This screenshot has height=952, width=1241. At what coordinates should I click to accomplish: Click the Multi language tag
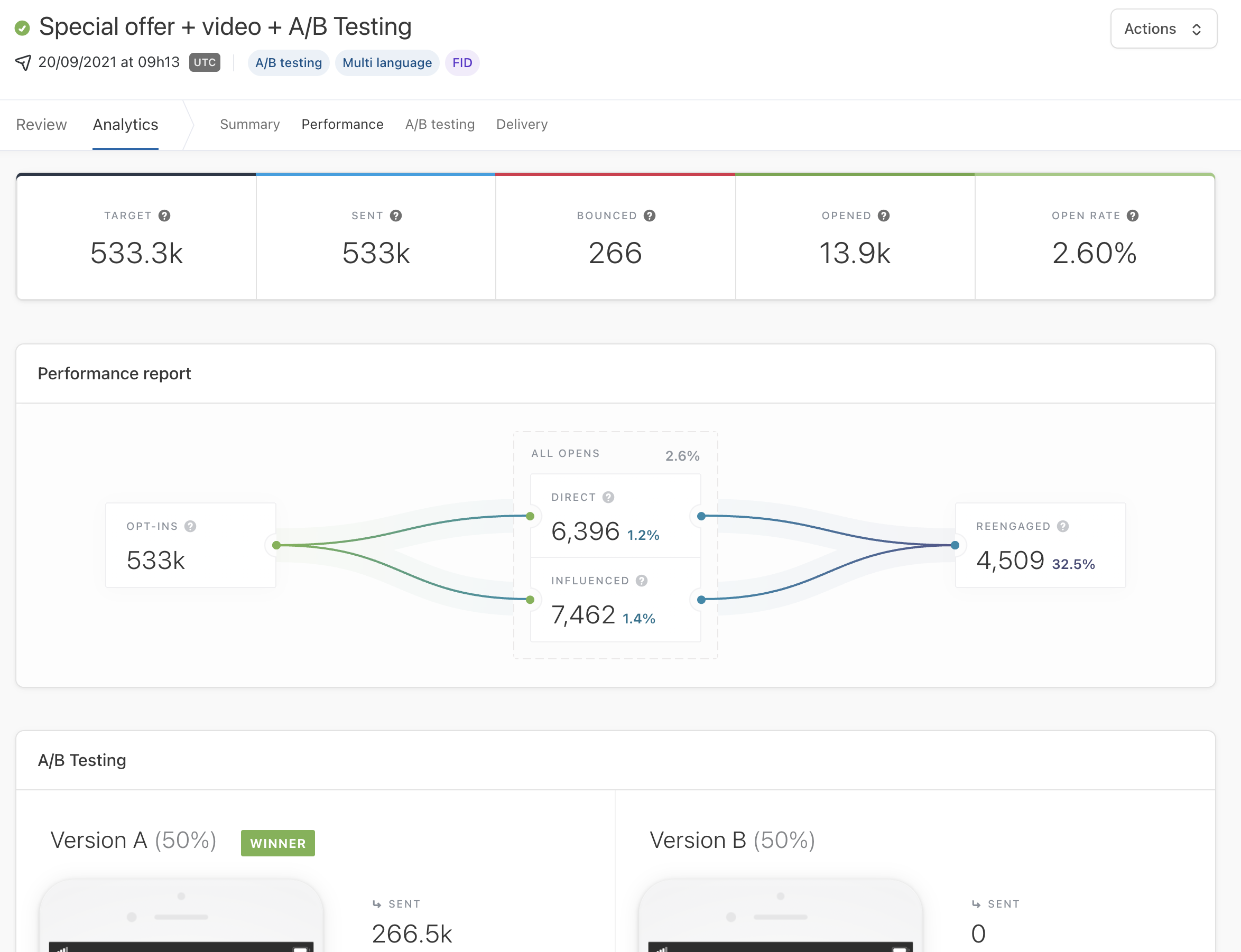tap(387, 62)
